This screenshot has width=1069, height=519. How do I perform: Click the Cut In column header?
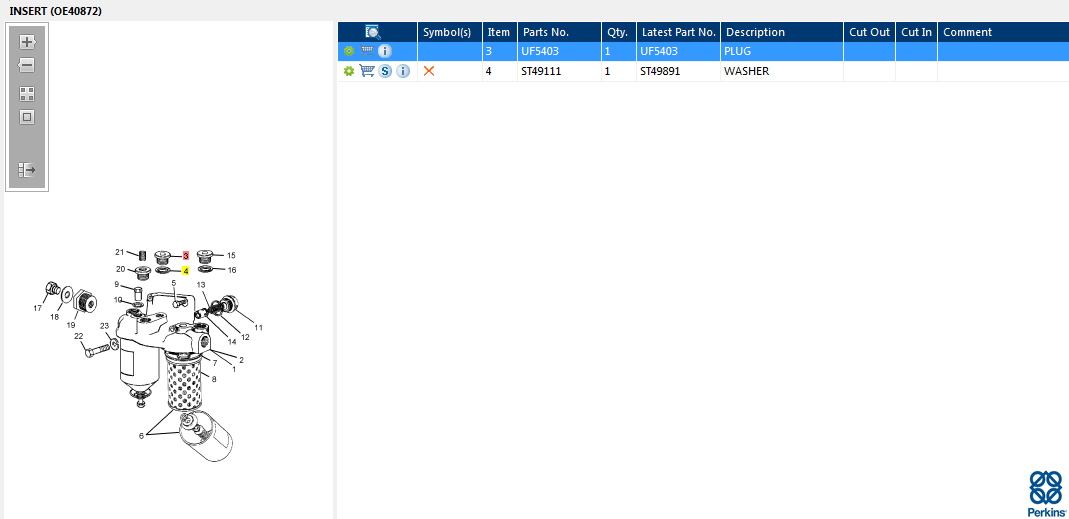click(916, 32)
